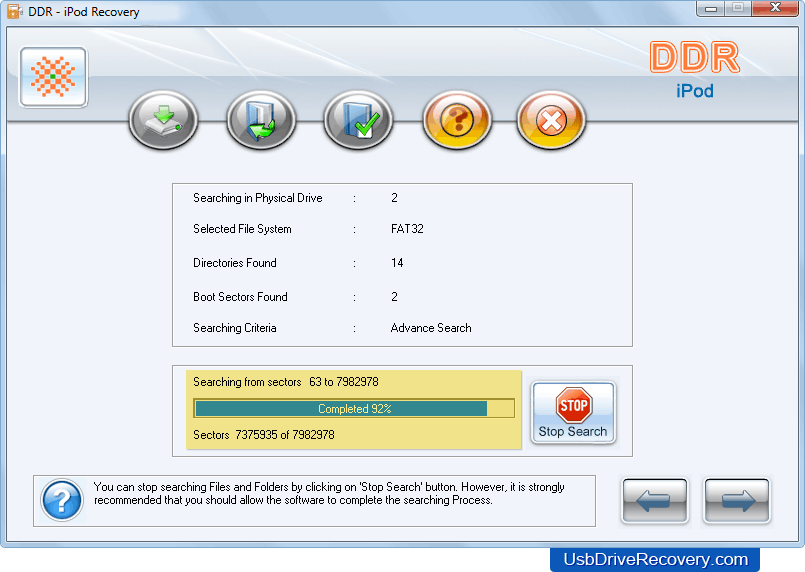Image resolution: width=805 pixels, height=572 pixels.
Task: Open help via orange question mark icon
Action: point(456,120)
